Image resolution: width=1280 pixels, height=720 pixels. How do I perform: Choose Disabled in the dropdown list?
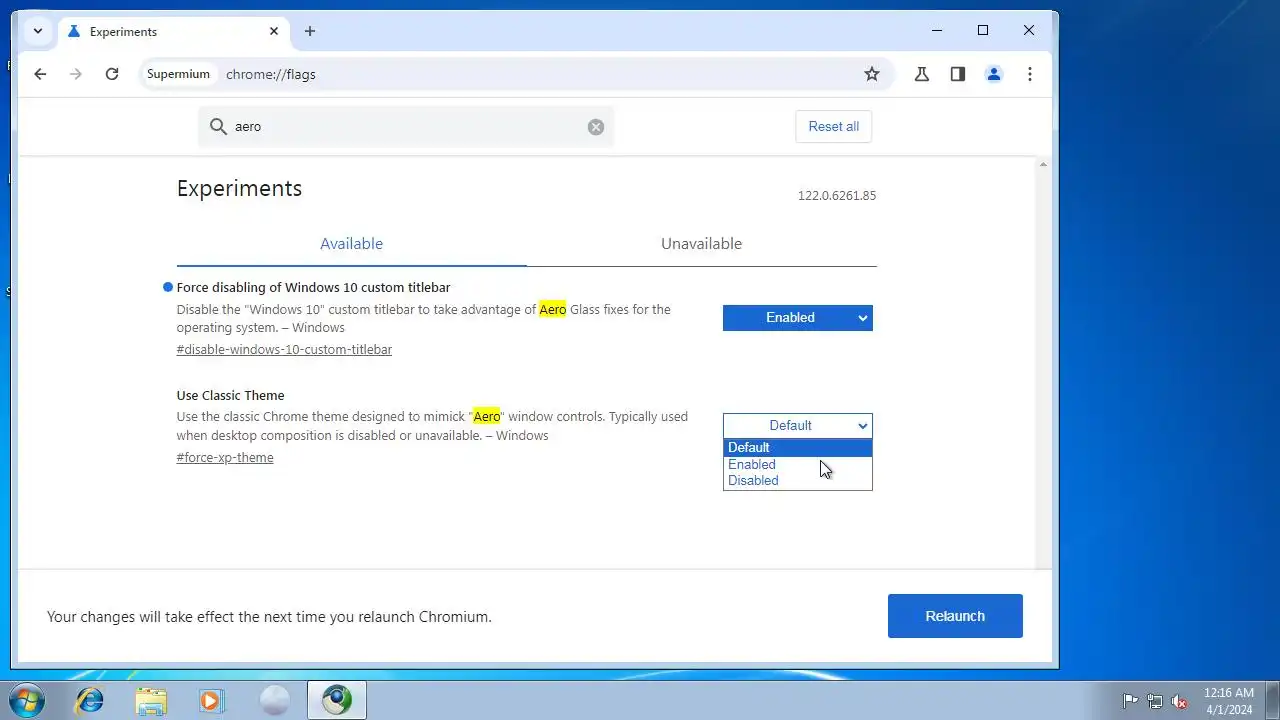(x=798, y=480)
